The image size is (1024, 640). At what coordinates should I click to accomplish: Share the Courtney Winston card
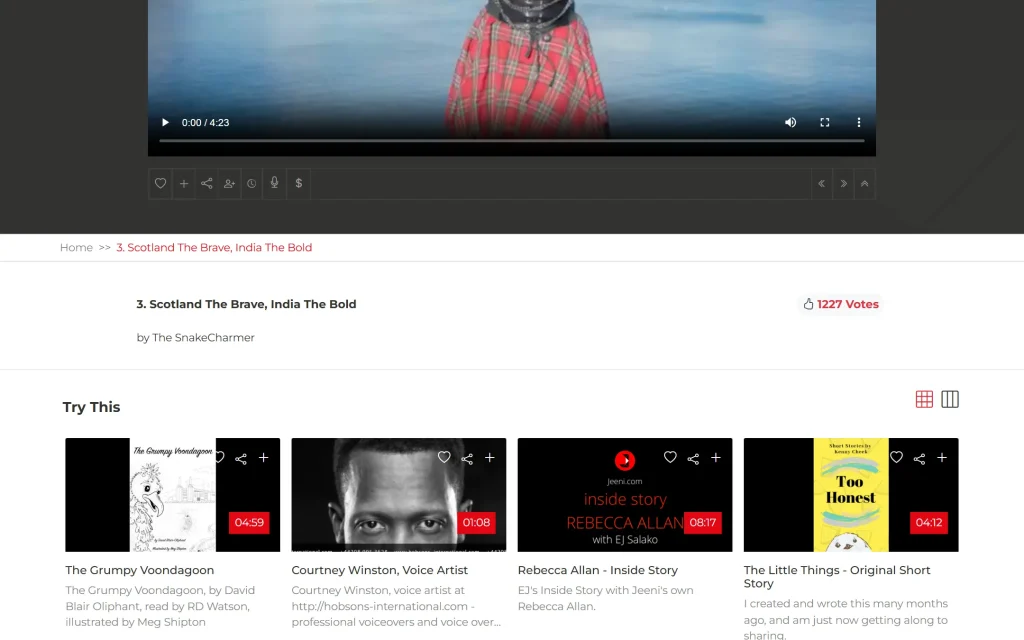467,458
